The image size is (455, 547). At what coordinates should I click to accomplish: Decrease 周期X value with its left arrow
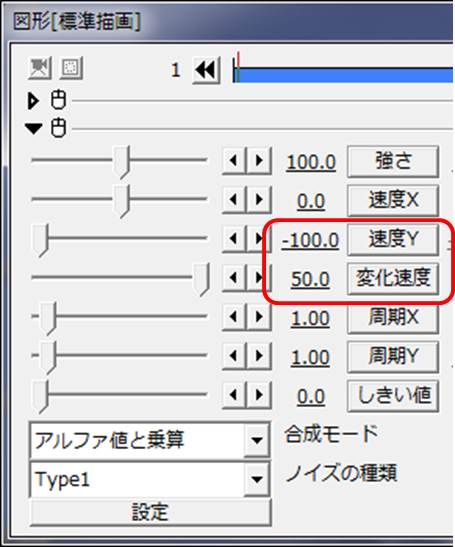(234, 317)
